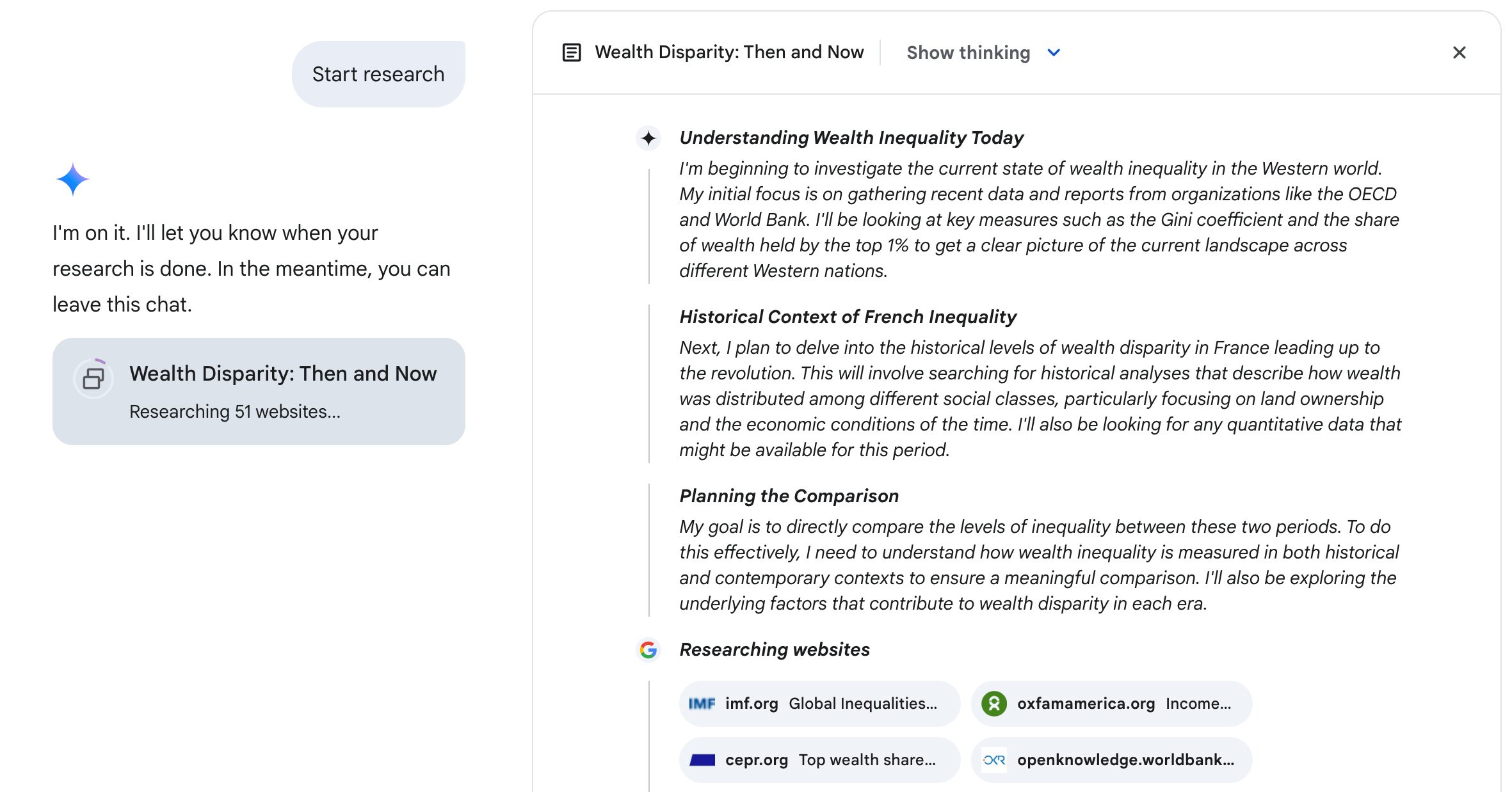Viewport: 1512px width, 792px height.
Task: Expand the Show thinking chevron arrow
Action: [1054, 52]
